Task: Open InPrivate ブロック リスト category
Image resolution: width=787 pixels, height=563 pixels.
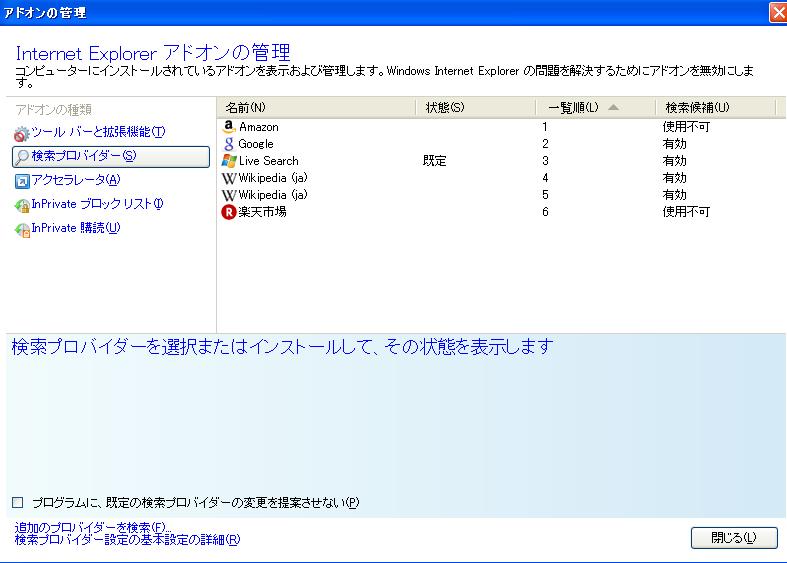Action: [97, 204]
